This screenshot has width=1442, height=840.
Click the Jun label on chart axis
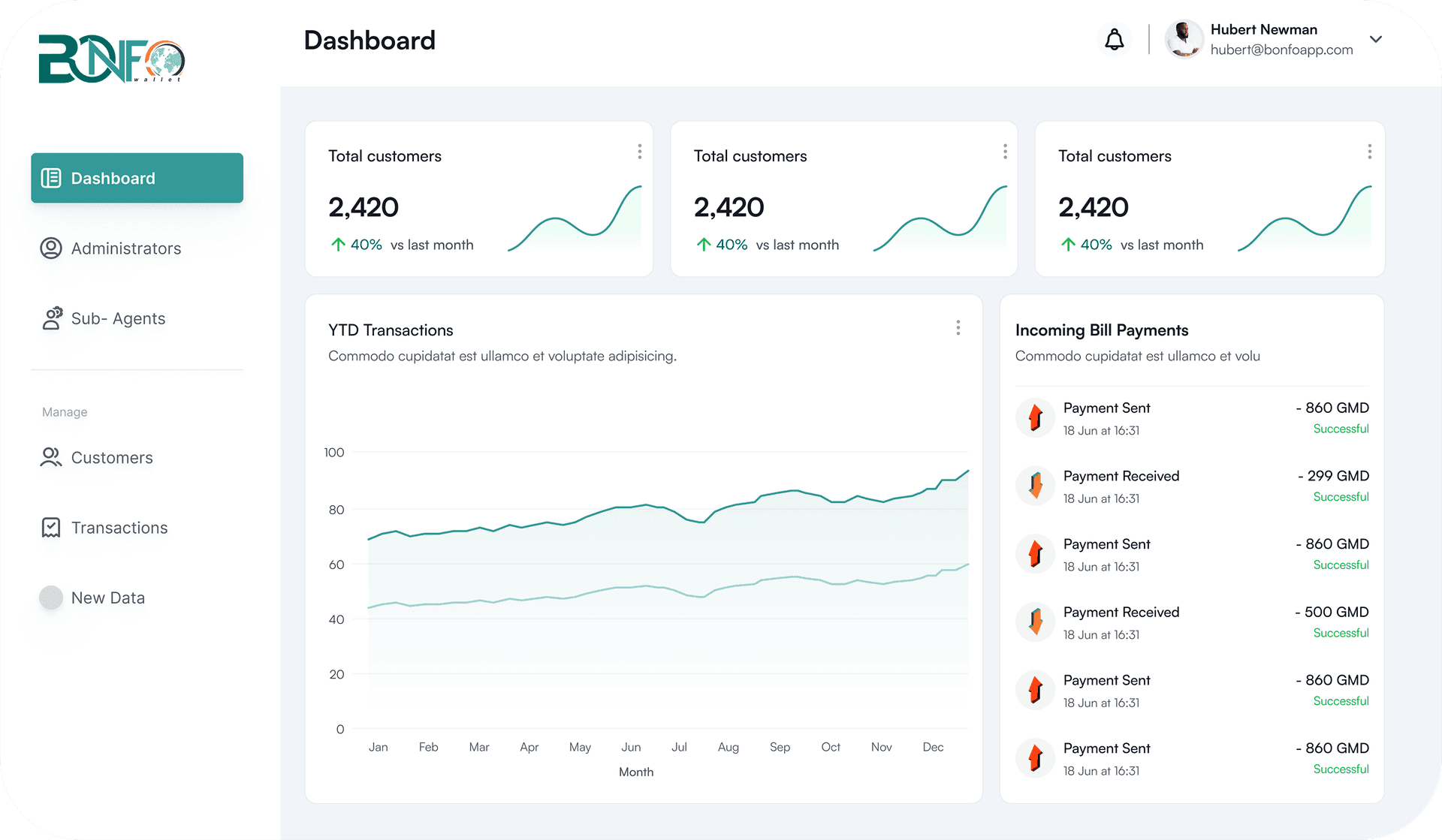(x=631, y=747)
